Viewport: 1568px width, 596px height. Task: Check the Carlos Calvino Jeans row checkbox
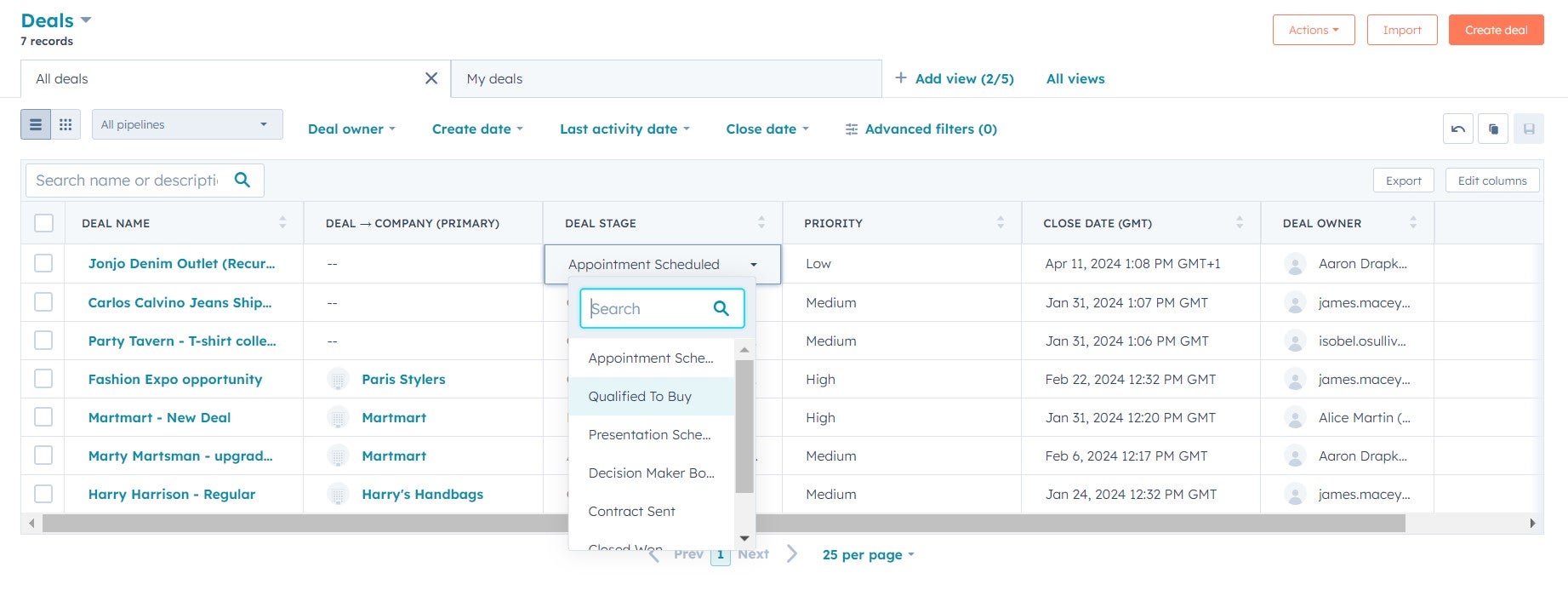pos(43,302)
